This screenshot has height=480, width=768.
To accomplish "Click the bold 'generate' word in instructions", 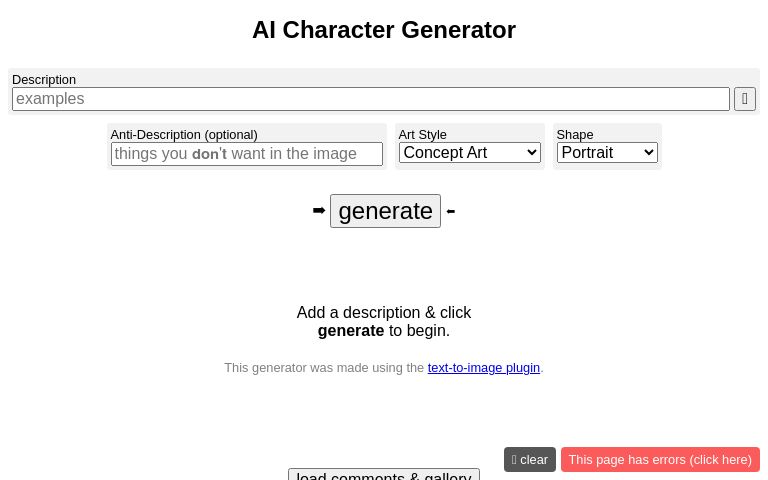I will point(350,331).
